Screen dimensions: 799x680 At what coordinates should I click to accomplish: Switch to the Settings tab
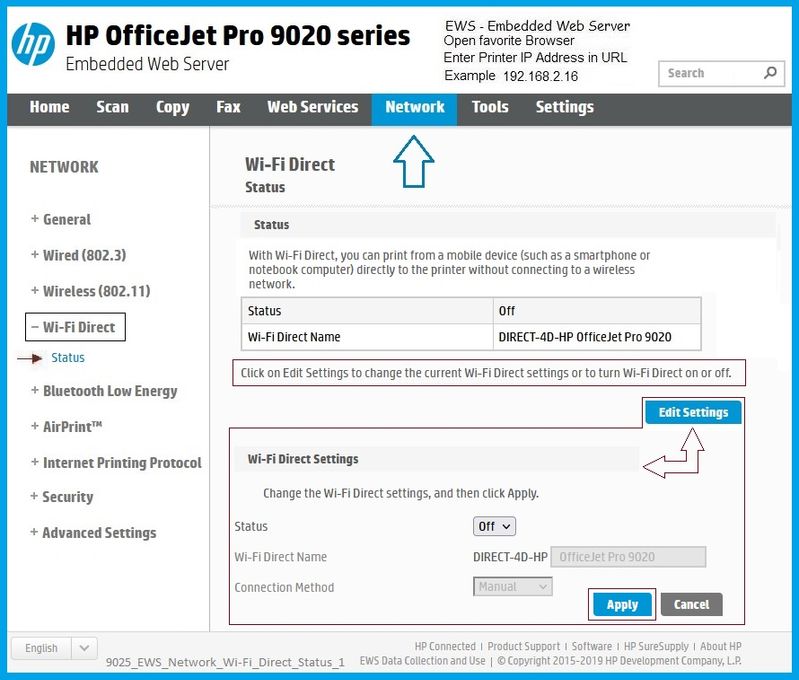[x=565, y=107]
